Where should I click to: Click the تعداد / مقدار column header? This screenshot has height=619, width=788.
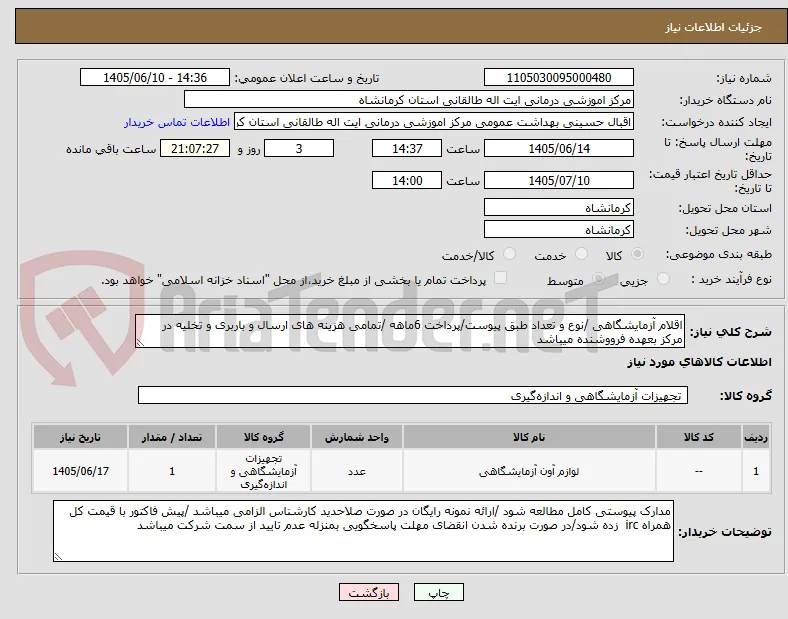[172, 437]
